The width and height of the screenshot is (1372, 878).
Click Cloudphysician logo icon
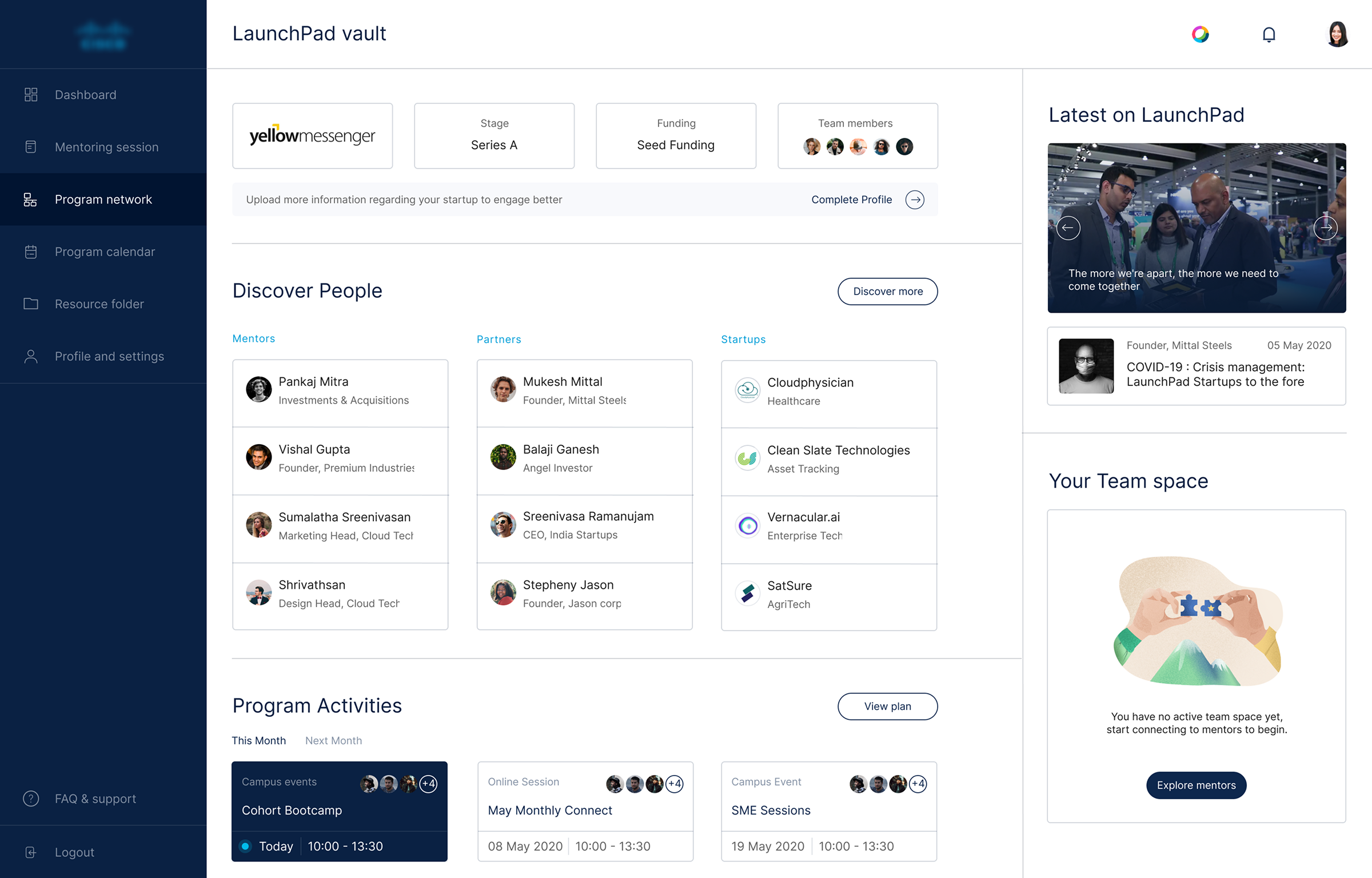point(747,390)
